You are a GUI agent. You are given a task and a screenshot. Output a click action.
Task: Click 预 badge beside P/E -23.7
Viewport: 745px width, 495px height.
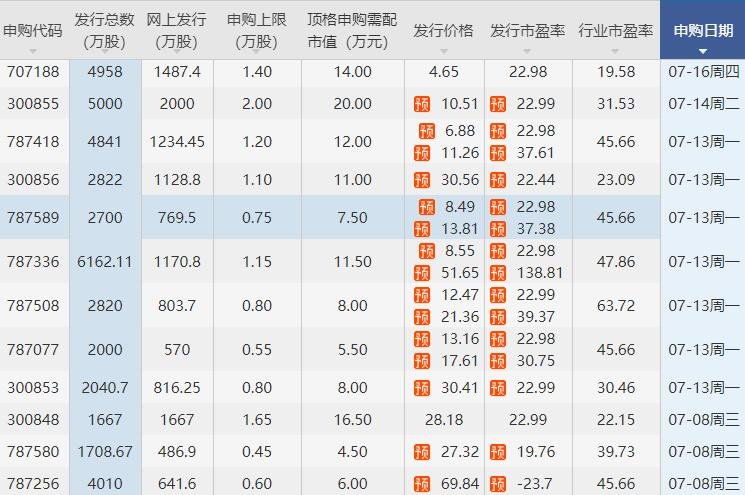click(498, 484)
